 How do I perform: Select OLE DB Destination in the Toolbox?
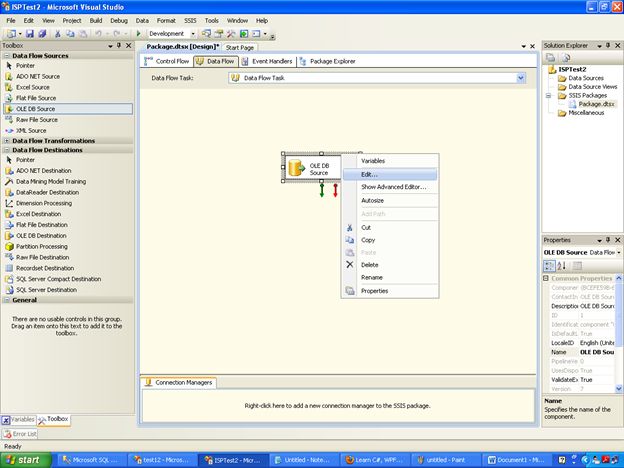click(x=41, y=236)
